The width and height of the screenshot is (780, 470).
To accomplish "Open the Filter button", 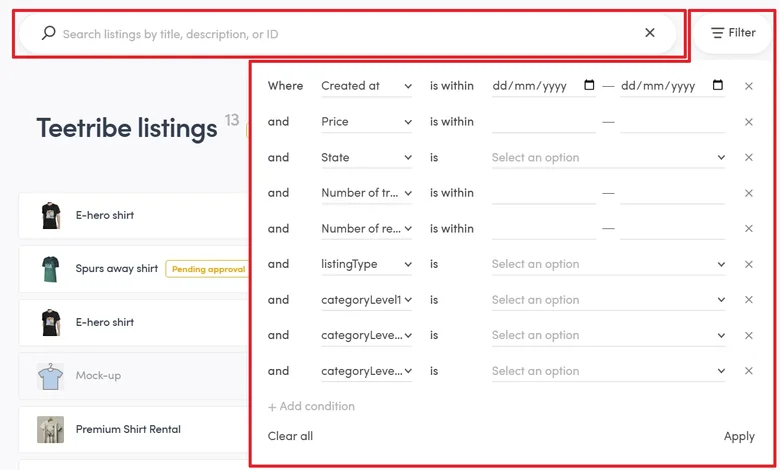I will pyautogui.click(x=733, y=33).
